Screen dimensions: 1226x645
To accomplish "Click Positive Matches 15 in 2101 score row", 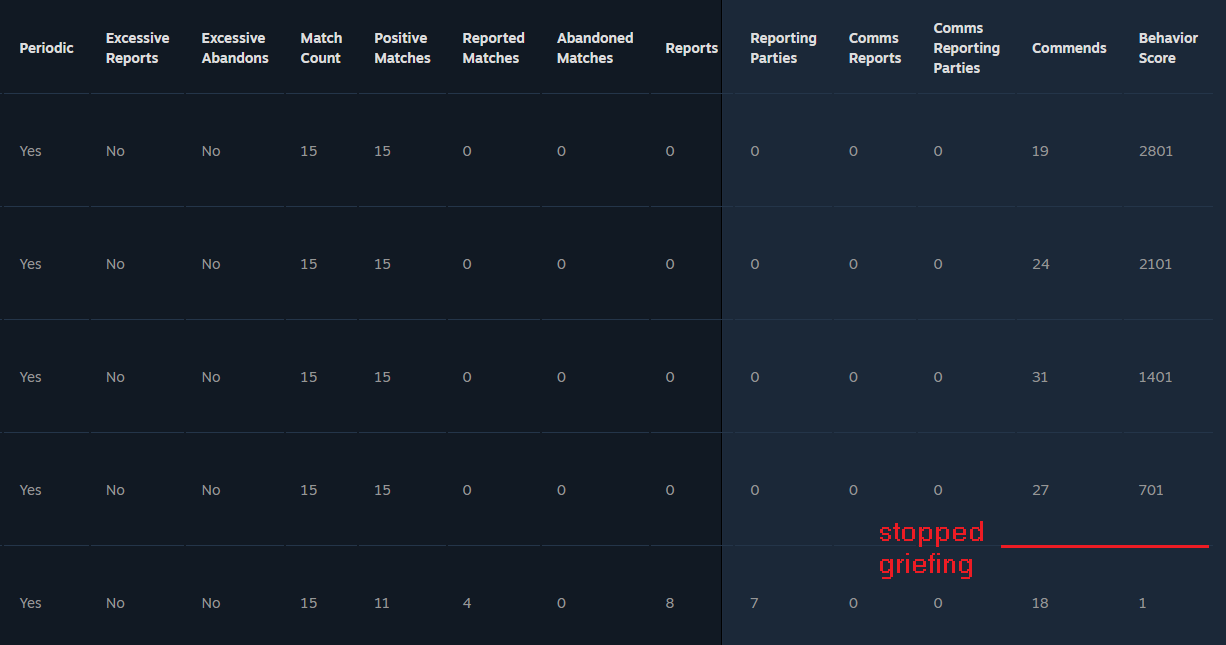I will pyautogui.click(x=383, y=264).
